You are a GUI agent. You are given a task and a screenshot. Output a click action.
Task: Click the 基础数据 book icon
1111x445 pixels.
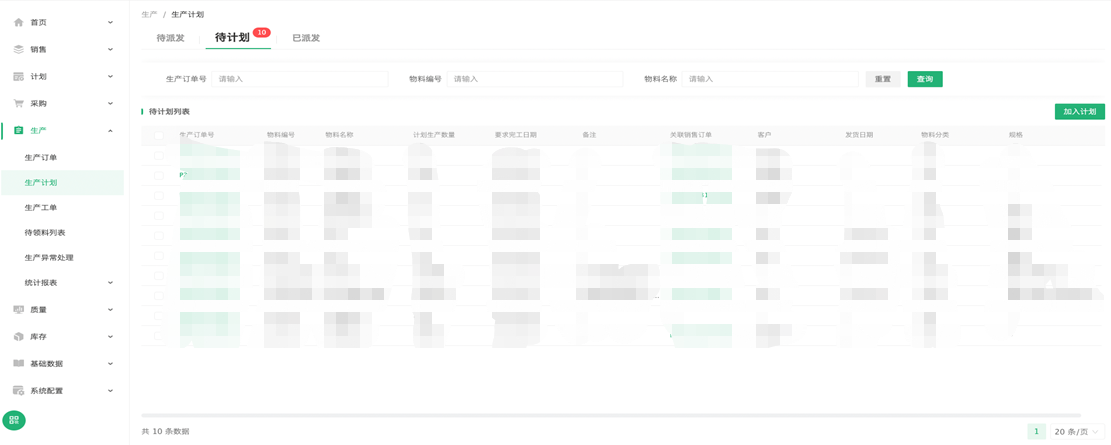(x=19, y=364)
